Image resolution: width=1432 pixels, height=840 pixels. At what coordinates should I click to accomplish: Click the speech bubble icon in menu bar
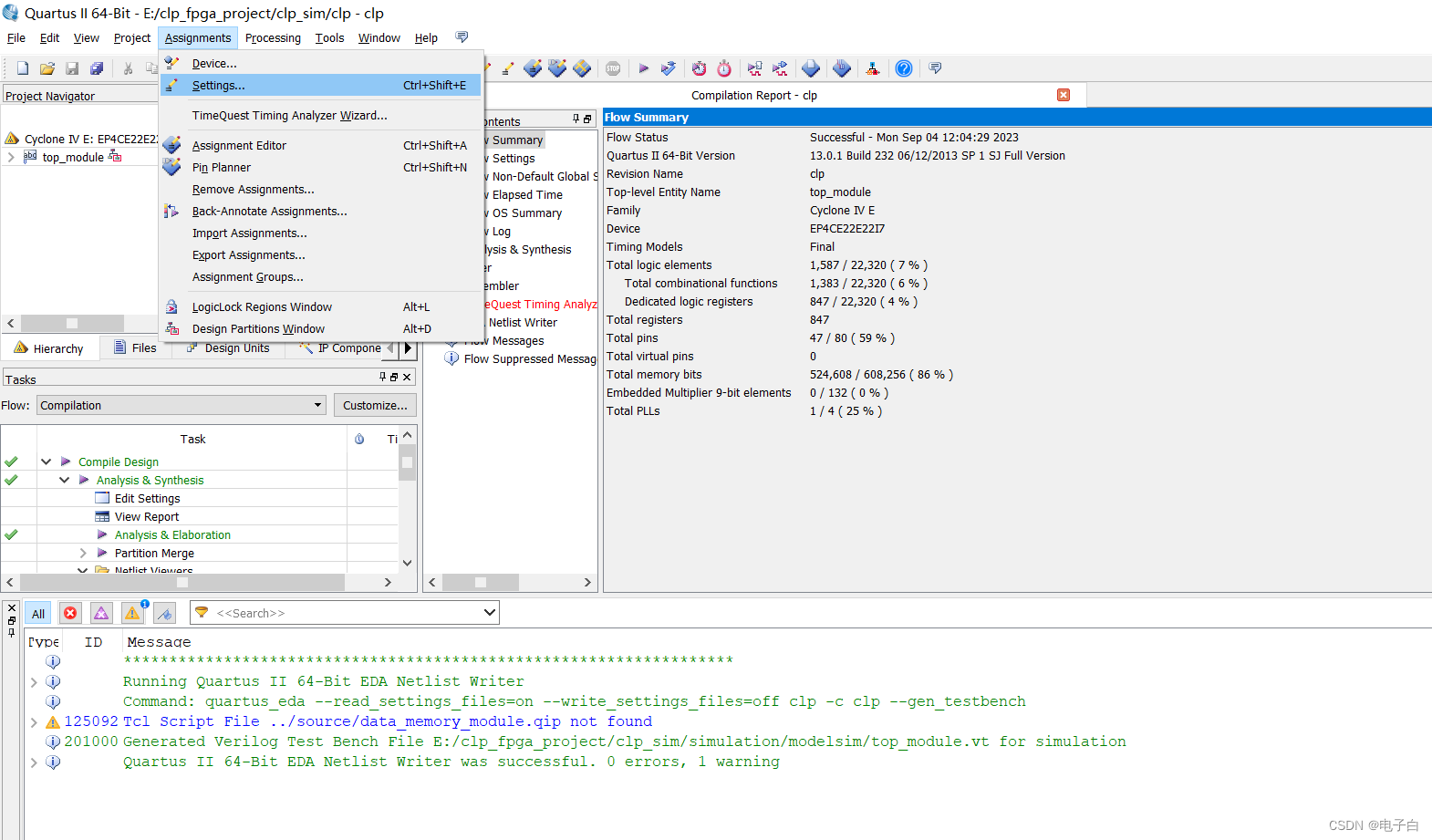(x=462, y=37)
